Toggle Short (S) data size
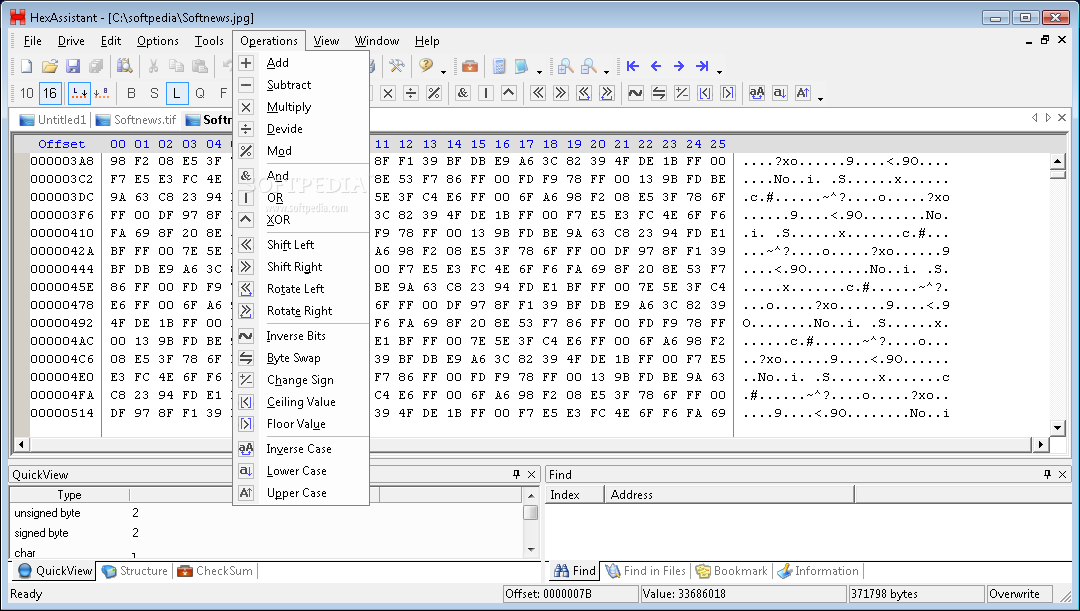 click(x=154, y=93)
